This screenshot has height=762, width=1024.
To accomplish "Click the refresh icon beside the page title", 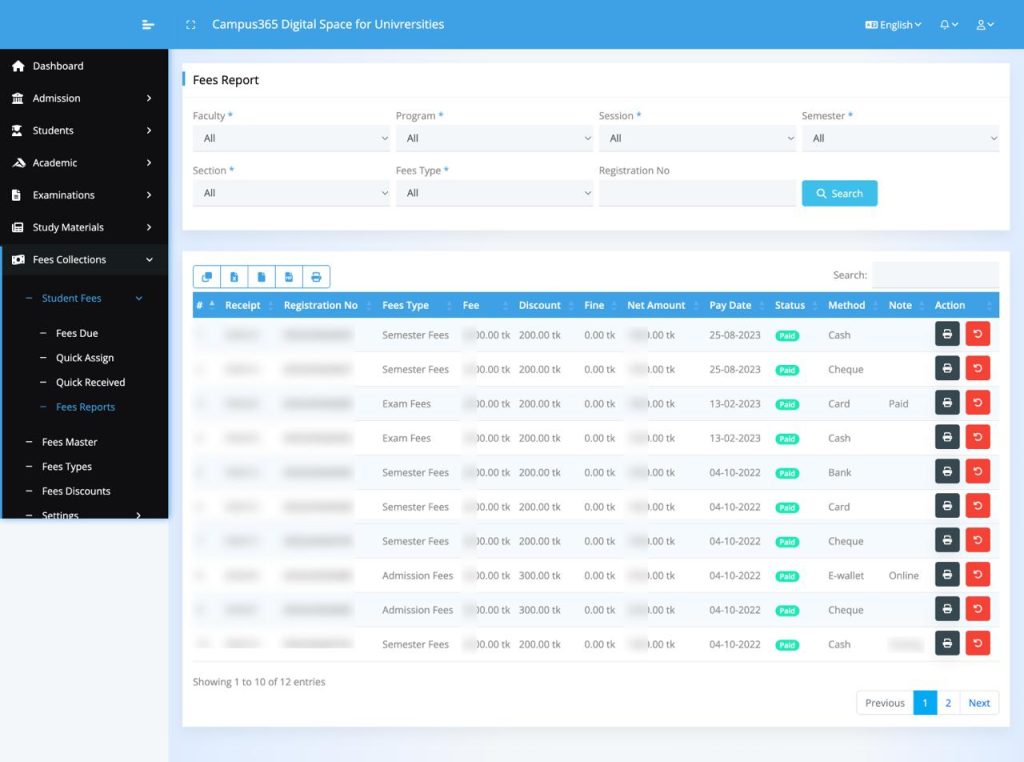I will click(190, 24).
